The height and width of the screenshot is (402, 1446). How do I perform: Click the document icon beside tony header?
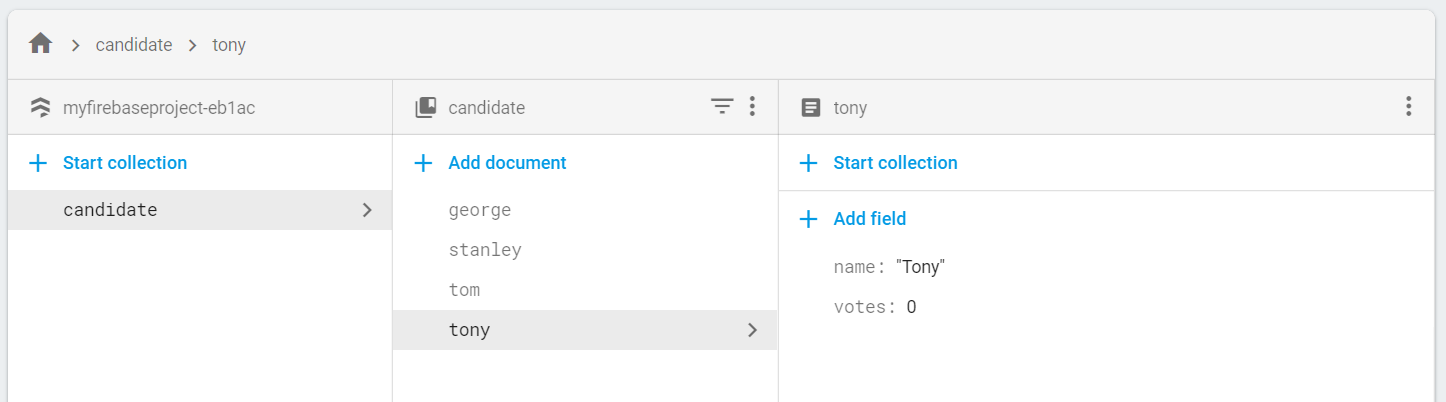pyautogui.click(x=811, y=107)
